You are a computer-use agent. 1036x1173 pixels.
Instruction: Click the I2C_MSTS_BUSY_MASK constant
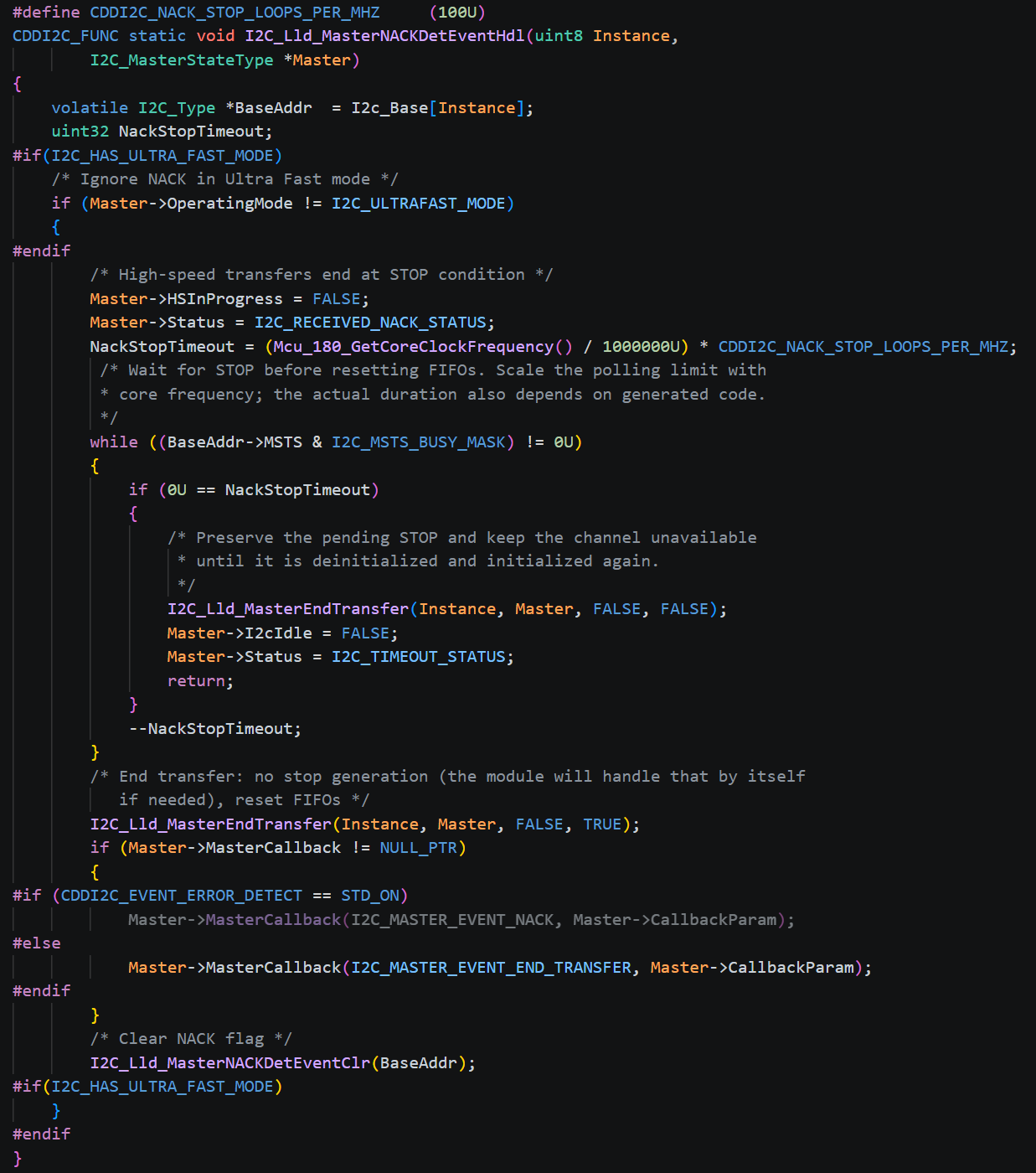pos(419,442)
